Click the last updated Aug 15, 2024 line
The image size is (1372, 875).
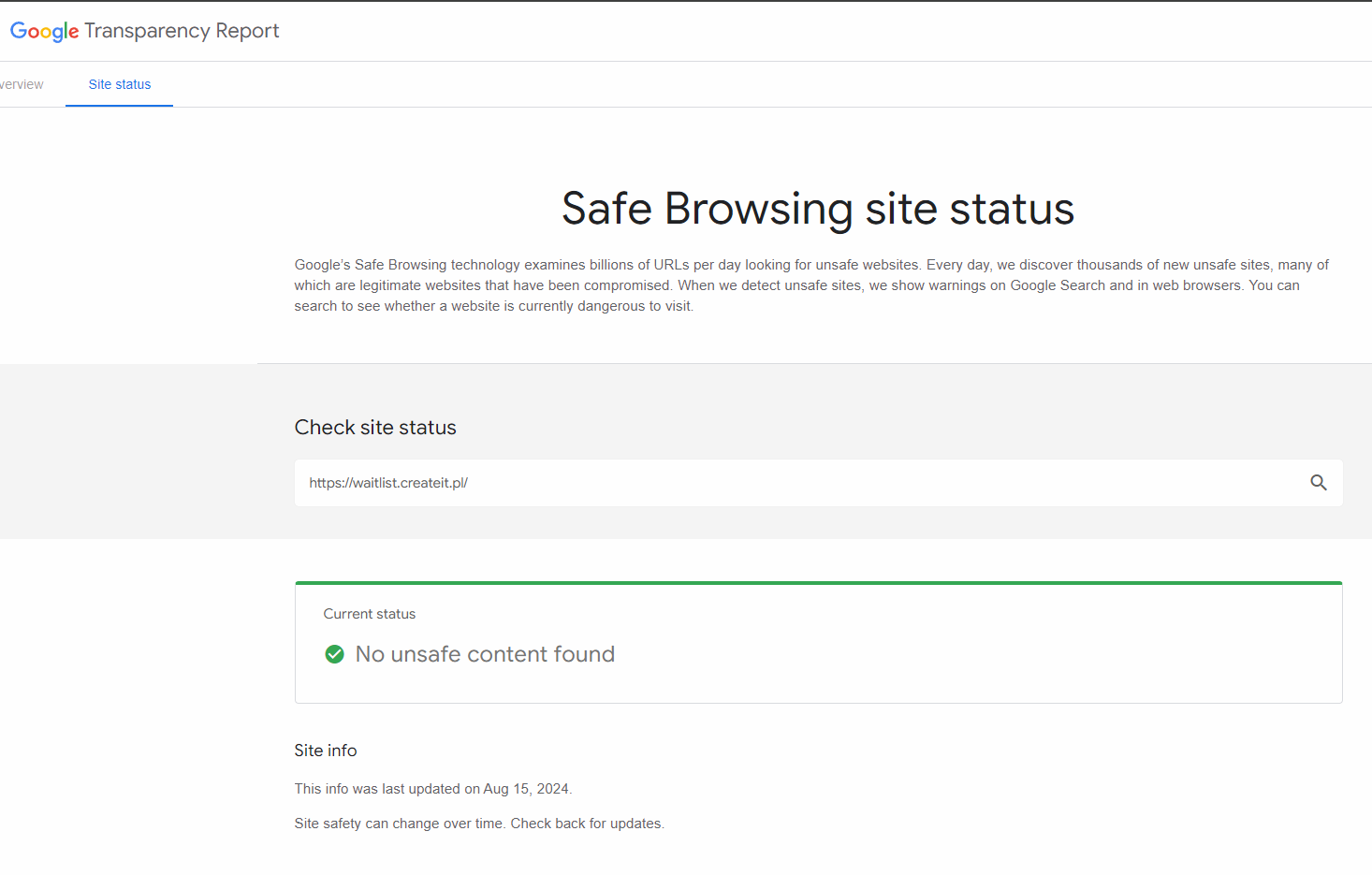pos(432,789)
